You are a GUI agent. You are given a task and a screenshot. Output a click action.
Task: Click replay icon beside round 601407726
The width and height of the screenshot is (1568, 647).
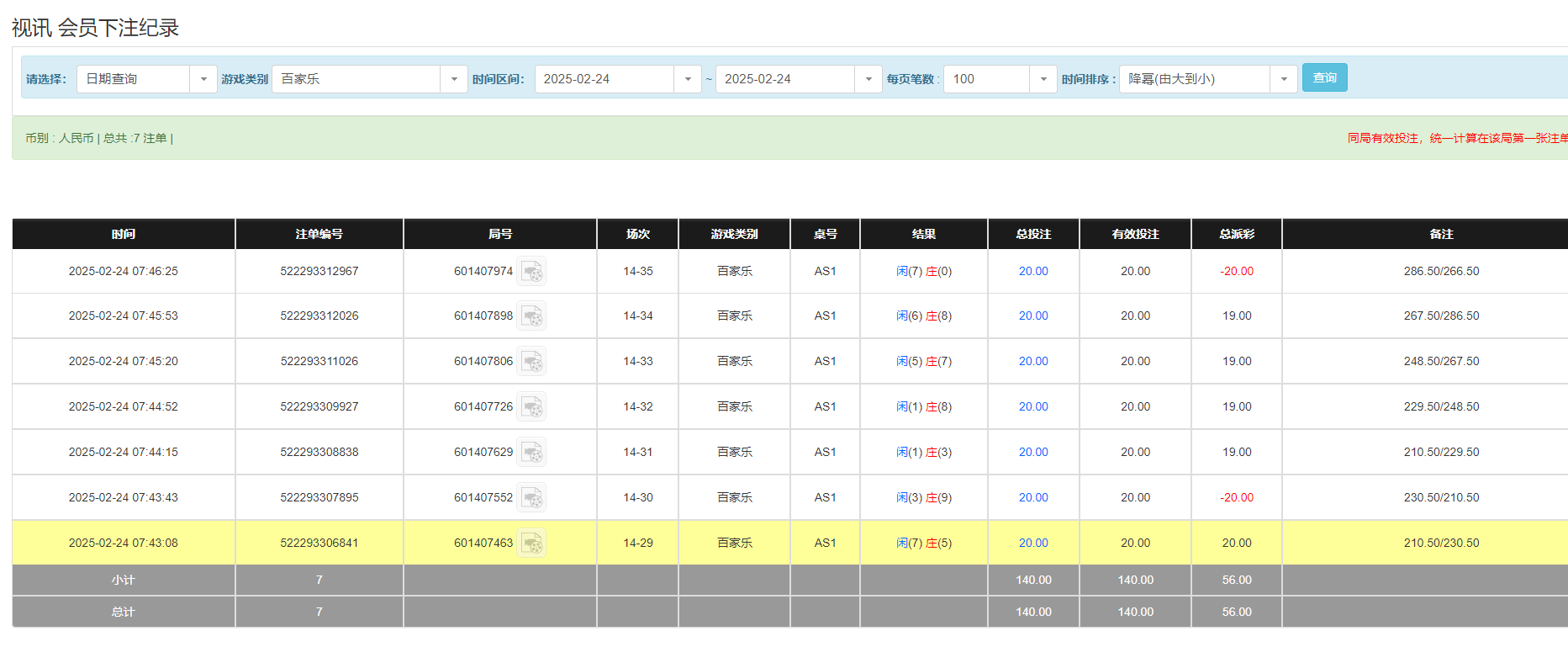coord(531,407)
